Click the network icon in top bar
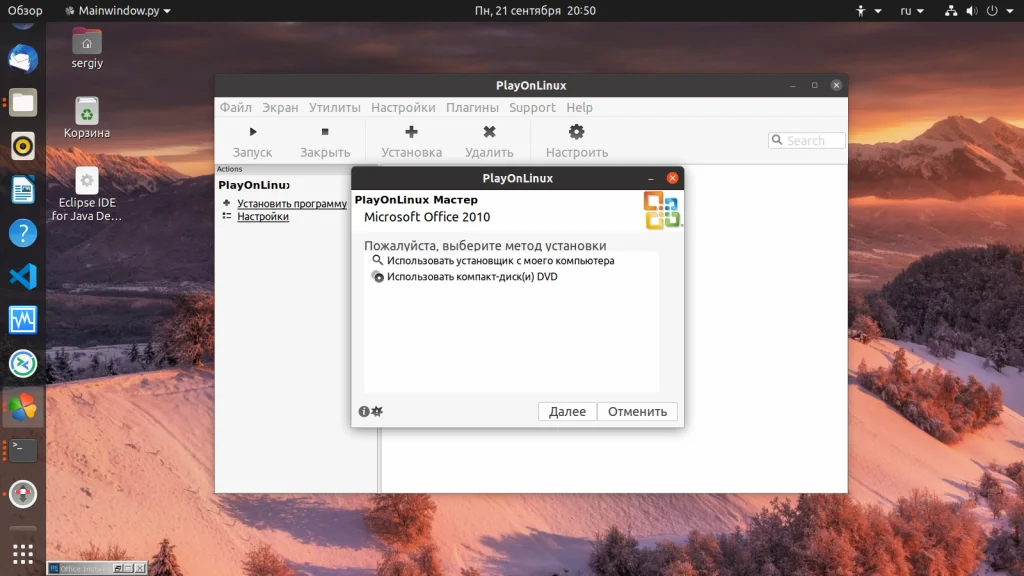 point(951,10)
